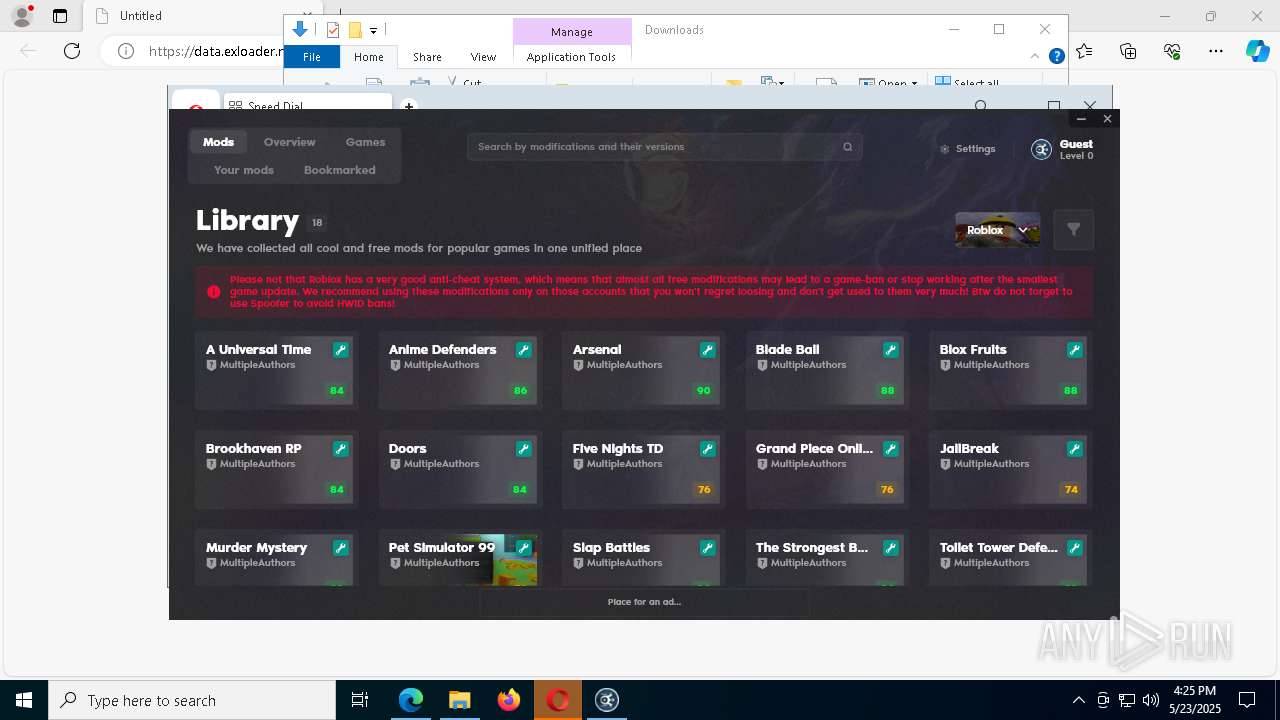Click the Windows taskbar search box
This screenshot has width=1280, height=720.
click(192, 700)
